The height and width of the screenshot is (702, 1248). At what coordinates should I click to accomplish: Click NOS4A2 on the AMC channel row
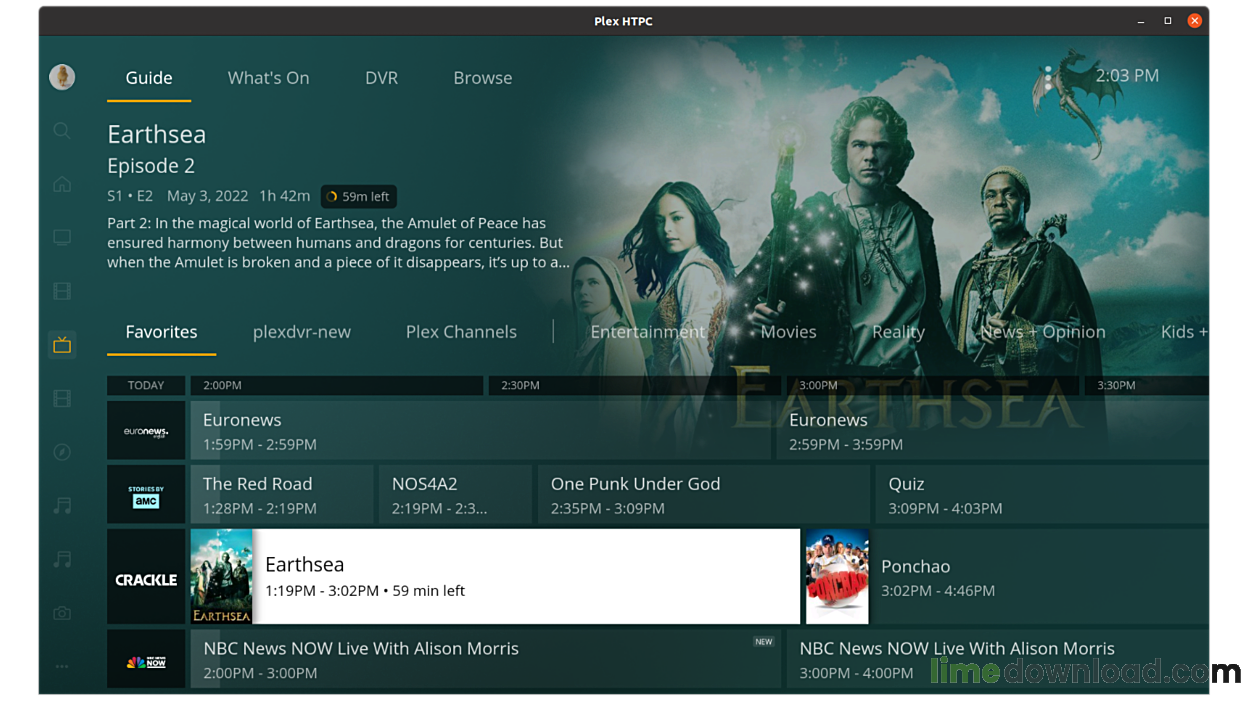point(455,494)
